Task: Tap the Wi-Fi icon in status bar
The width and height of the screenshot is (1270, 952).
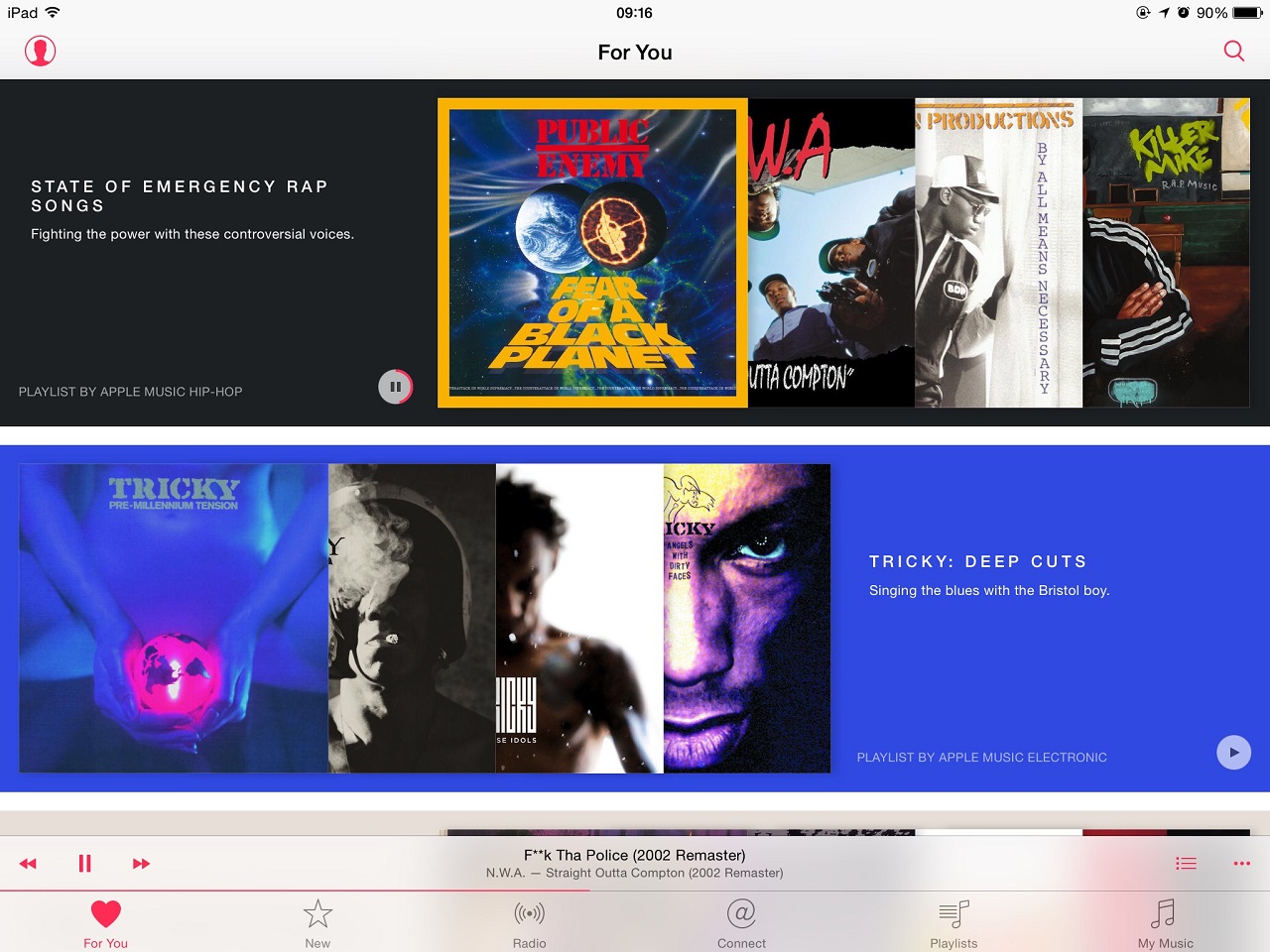Action: tap(53, 12)
